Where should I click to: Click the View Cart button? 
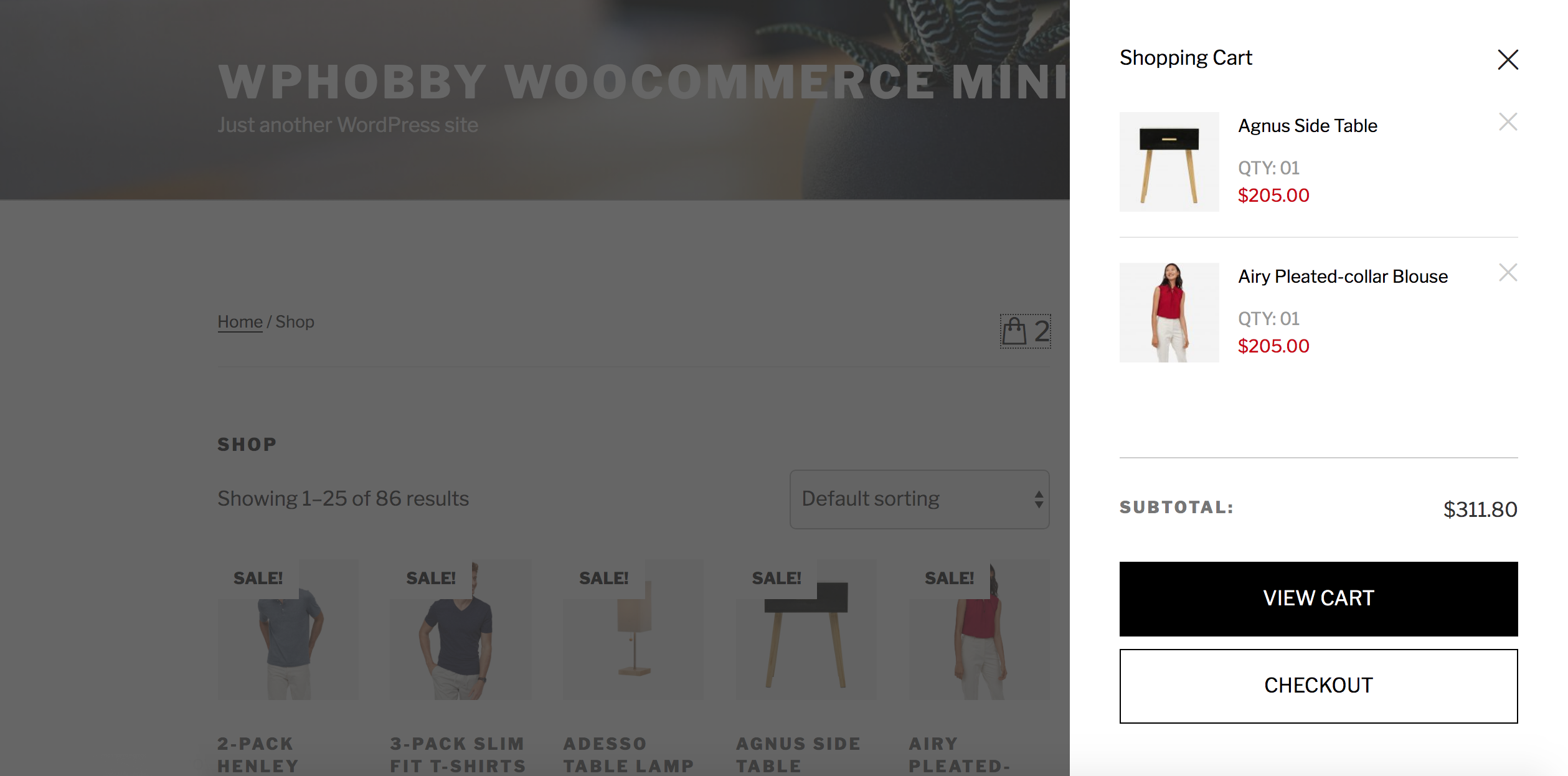click(x=1318, y=599)
